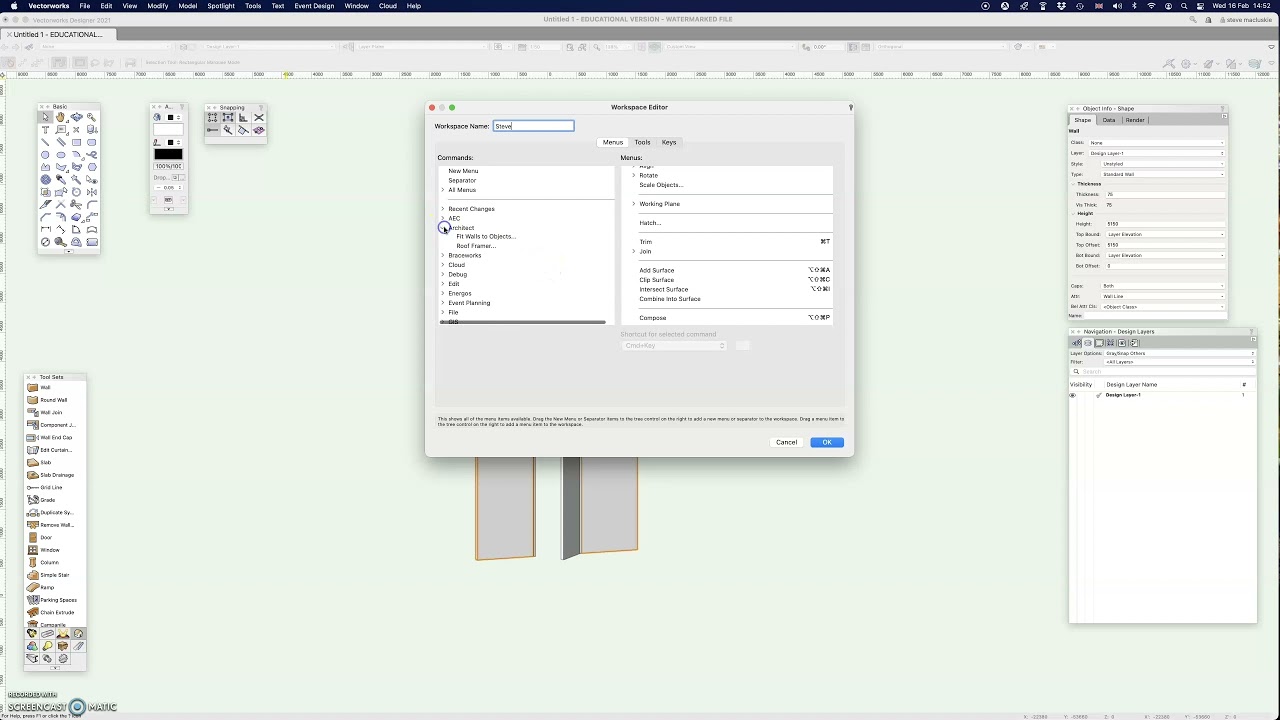
Task: Select the Rectangle tool
Action: click(x=76, y=142)
